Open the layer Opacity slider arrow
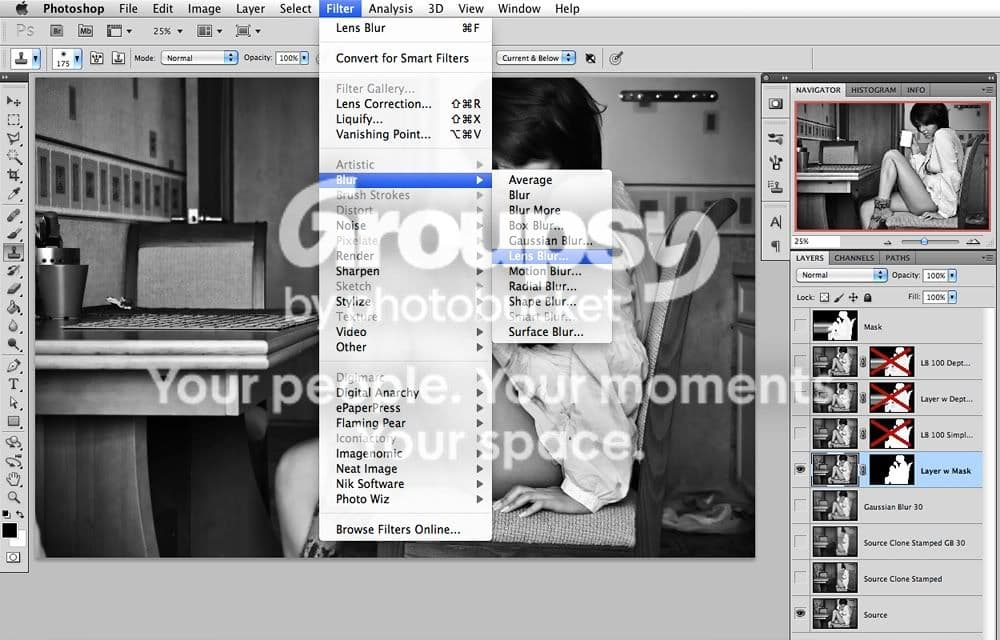 click(952, 275)
